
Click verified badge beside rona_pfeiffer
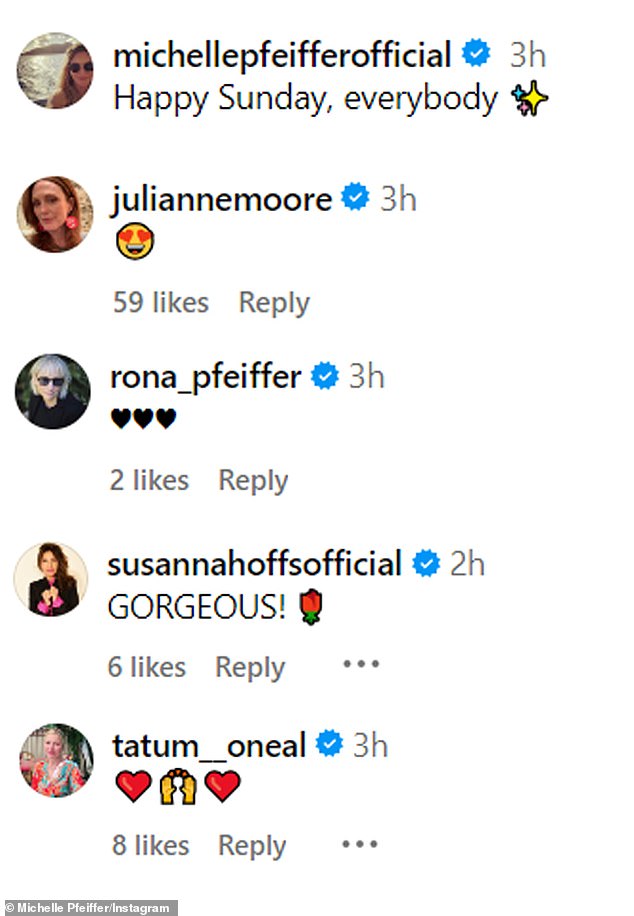(325, 376)
